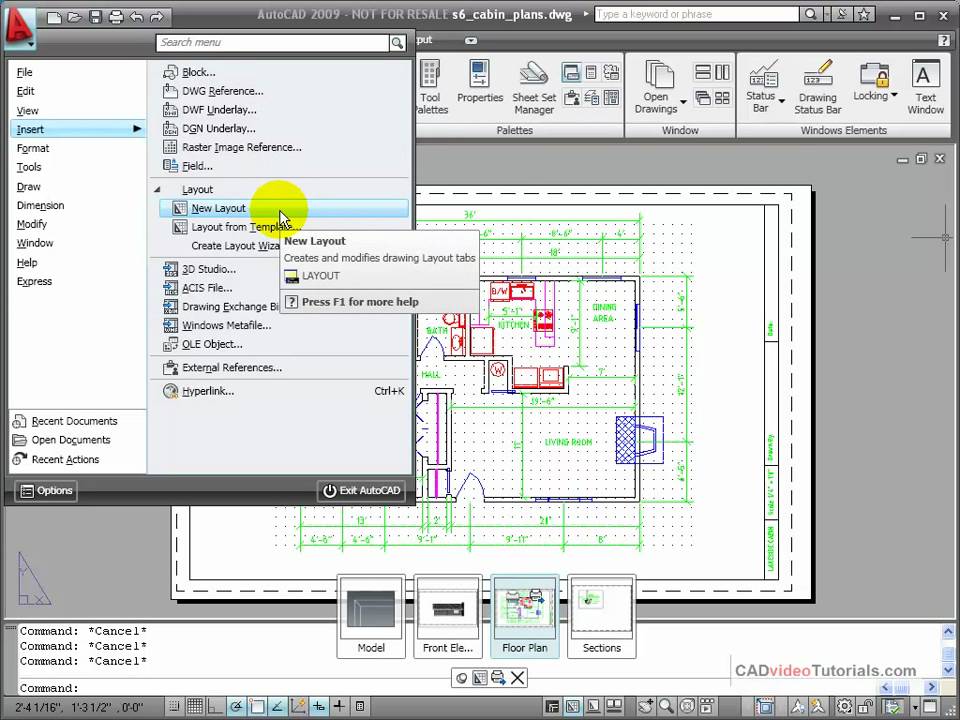Image resolution: width=960 pixels, height=720 pixels.
Task: Click the Redo arrow icon
Action: click(157, 17)
